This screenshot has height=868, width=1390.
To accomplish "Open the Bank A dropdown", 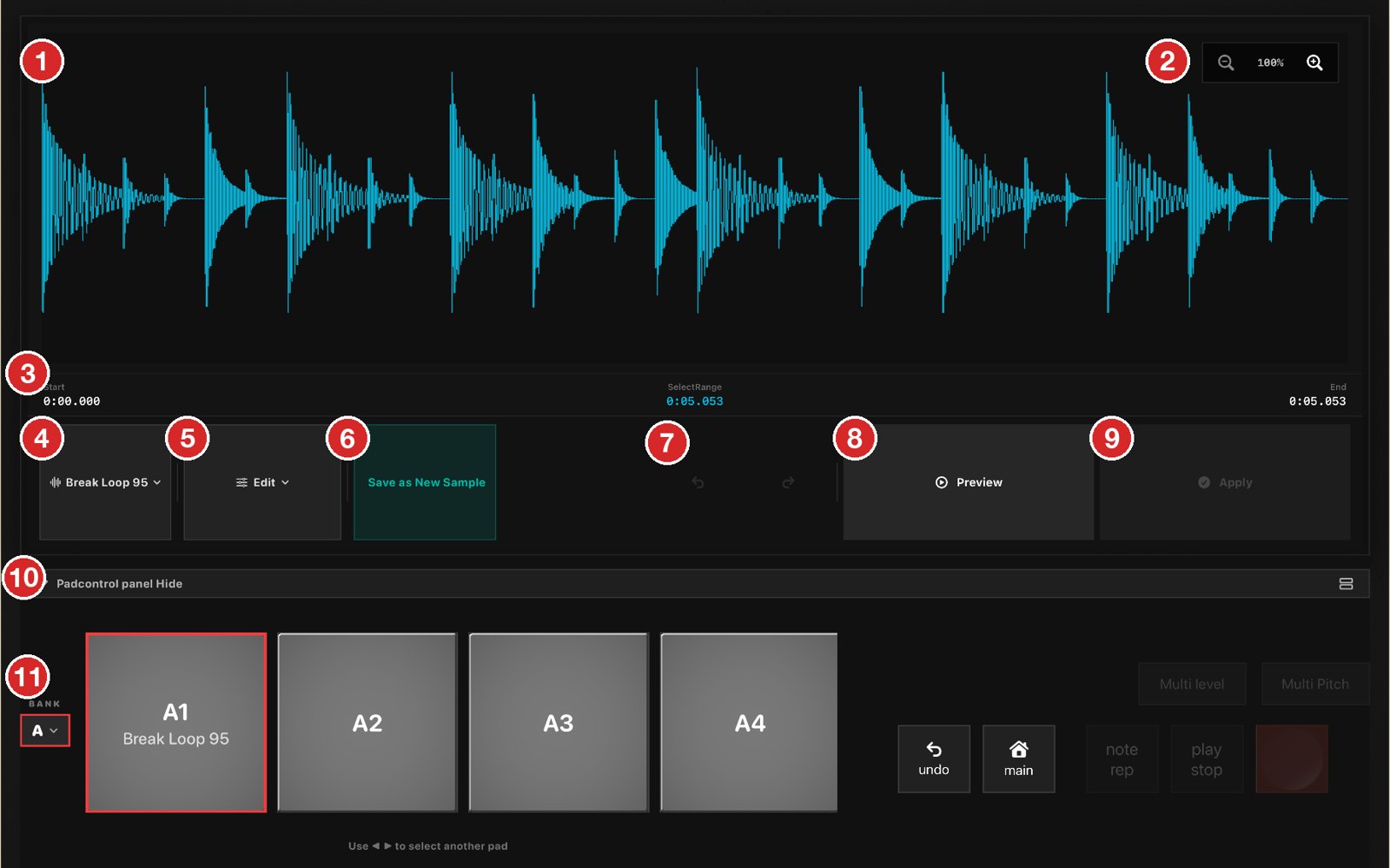I will click(x=45, y=731).
